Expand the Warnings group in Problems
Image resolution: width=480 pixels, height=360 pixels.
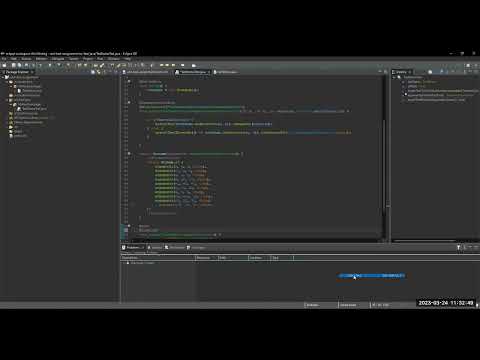pyautogui.click(x=124, y=263)
